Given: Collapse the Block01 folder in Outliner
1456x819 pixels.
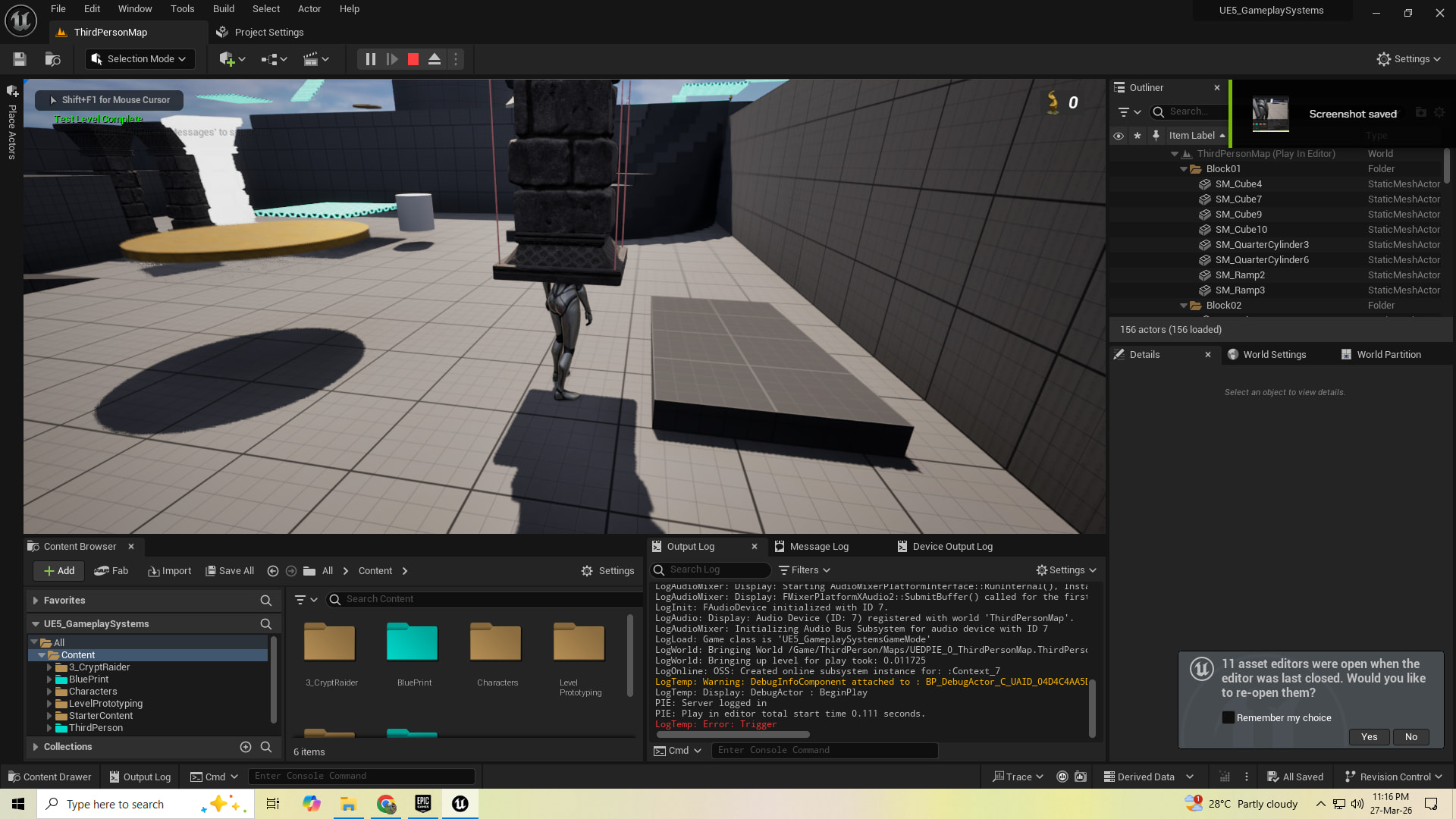Looking at the screenshot, I should click(1184, 169).
